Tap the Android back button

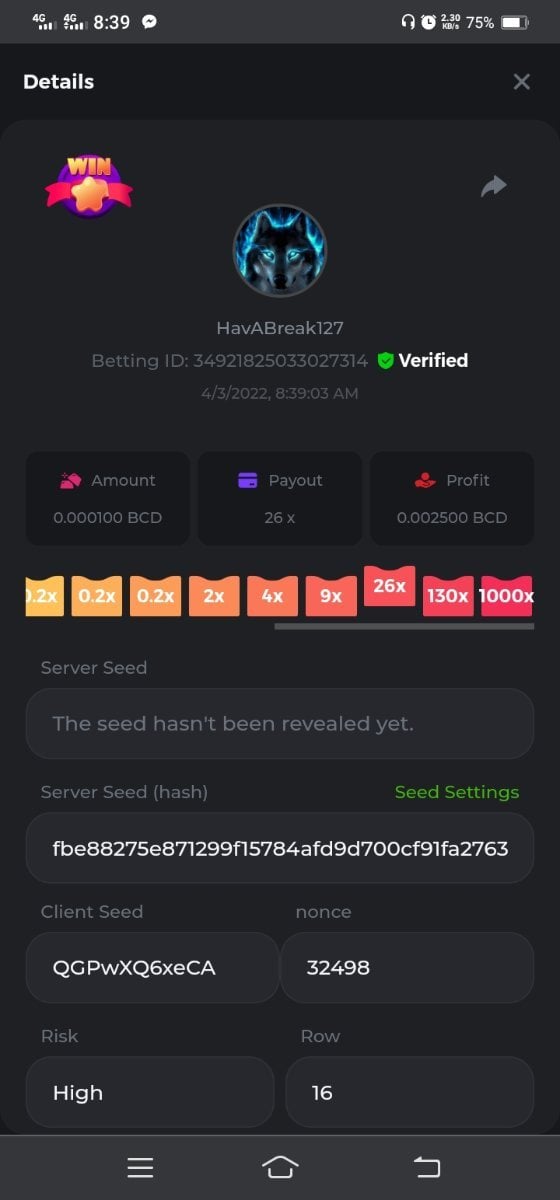coord(427,1166)
